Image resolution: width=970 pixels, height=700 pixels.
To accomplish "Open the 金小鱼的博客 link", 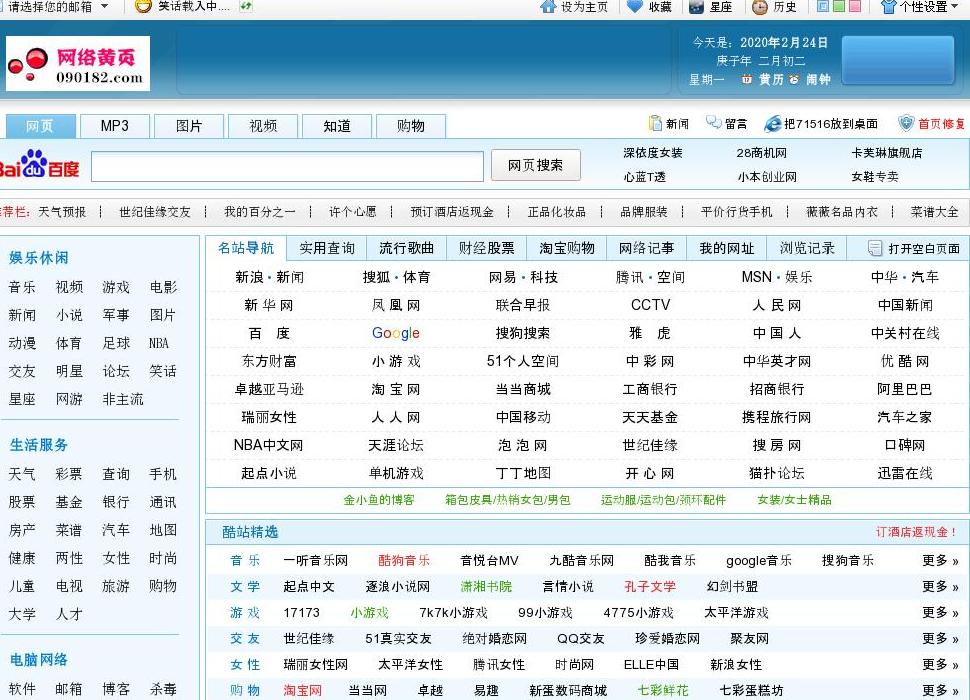I will [379, 500].
